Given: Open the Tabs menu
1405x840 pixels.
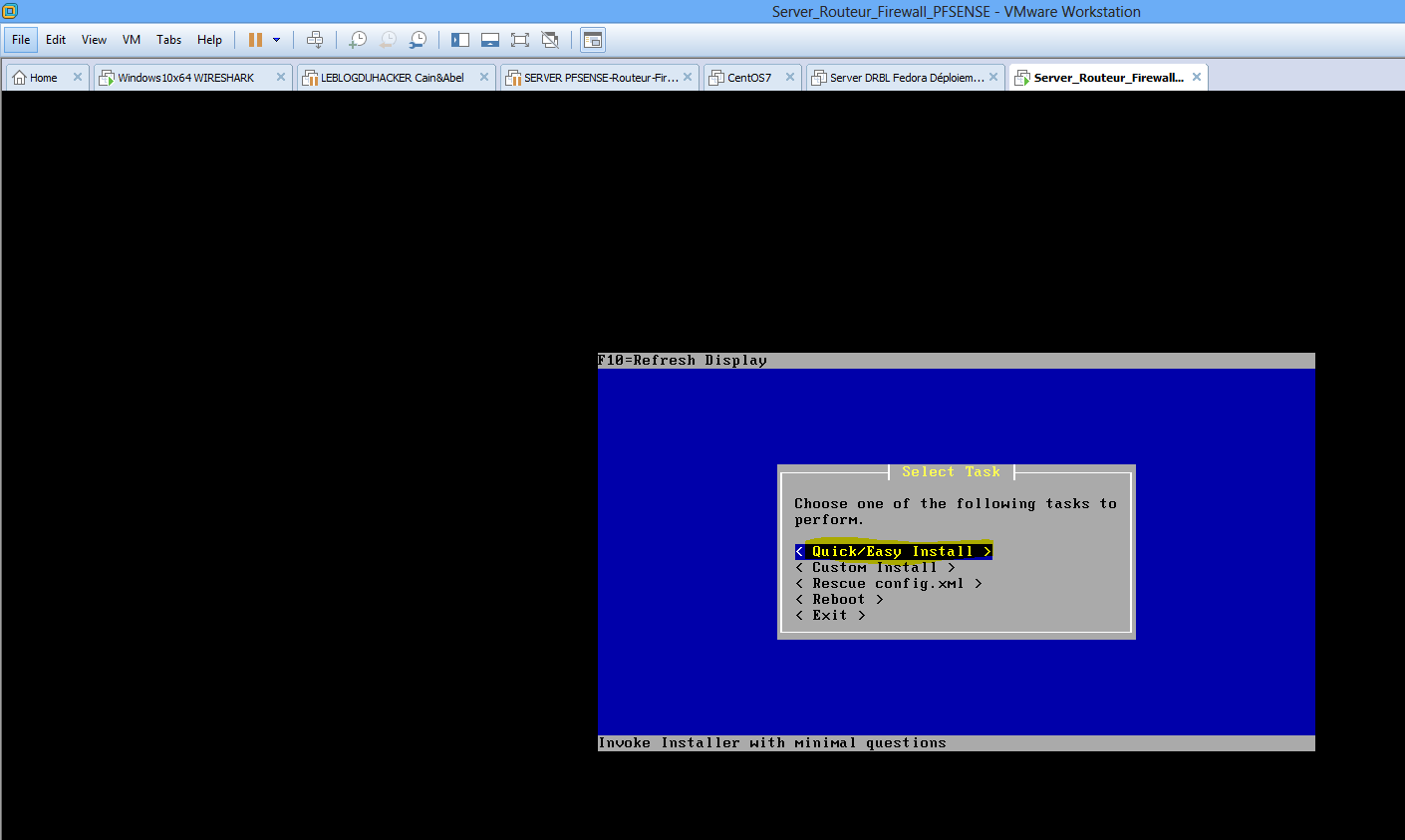Looking at the screenshot, I should tap(169, 40).
